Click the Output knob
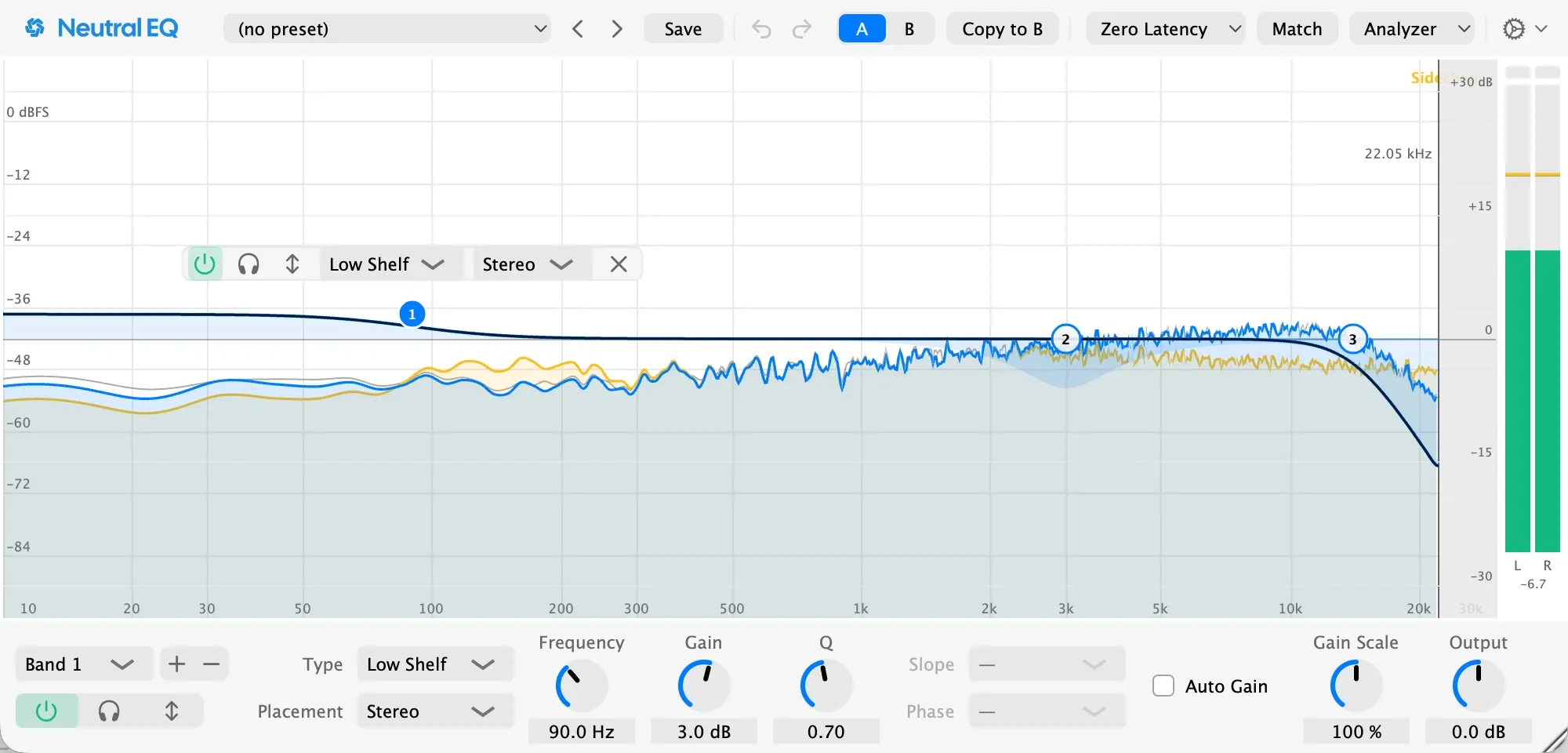Viewport: 1568px width, 753px height. pyautogui.click(x=1478, y=686)
